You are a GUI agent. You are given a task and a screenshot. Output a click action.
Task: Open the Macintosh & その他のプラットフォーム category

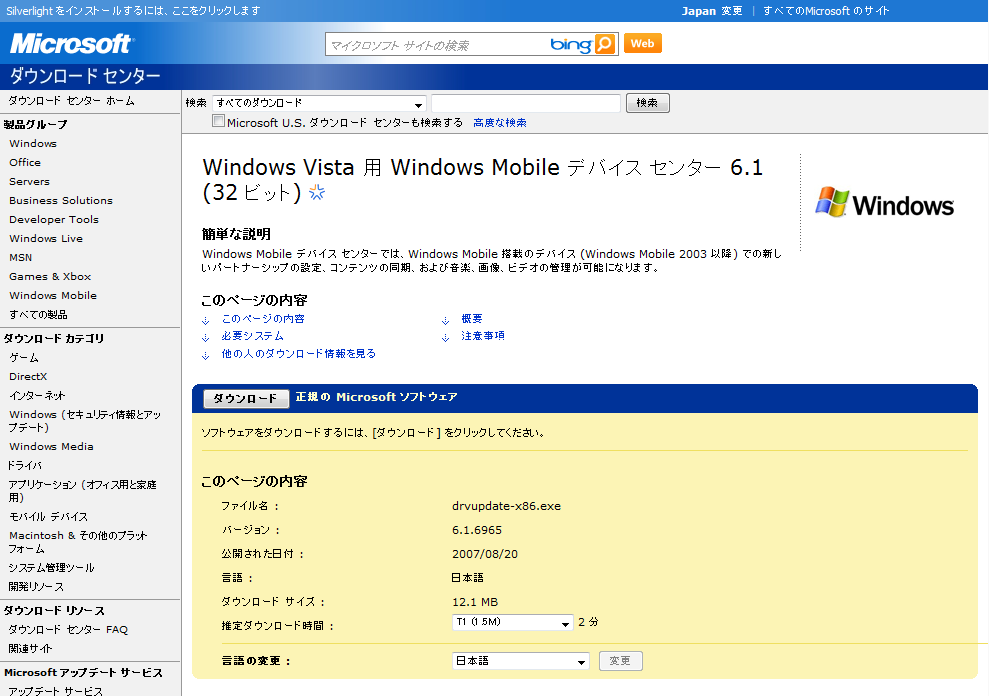(78, 542)
